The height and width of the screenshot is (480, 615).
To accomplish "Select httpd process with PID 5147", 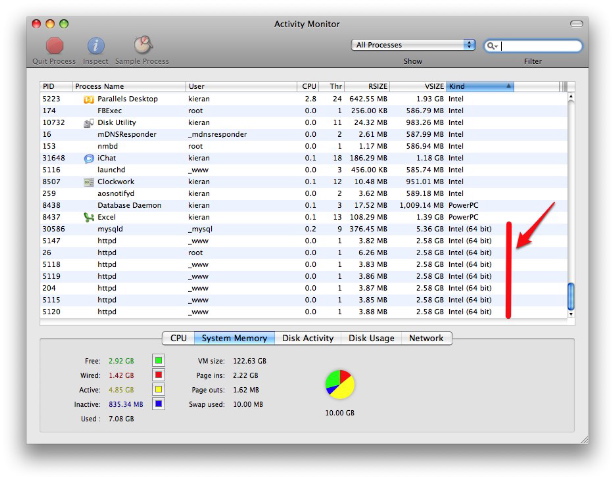I will tap(304, 241).
